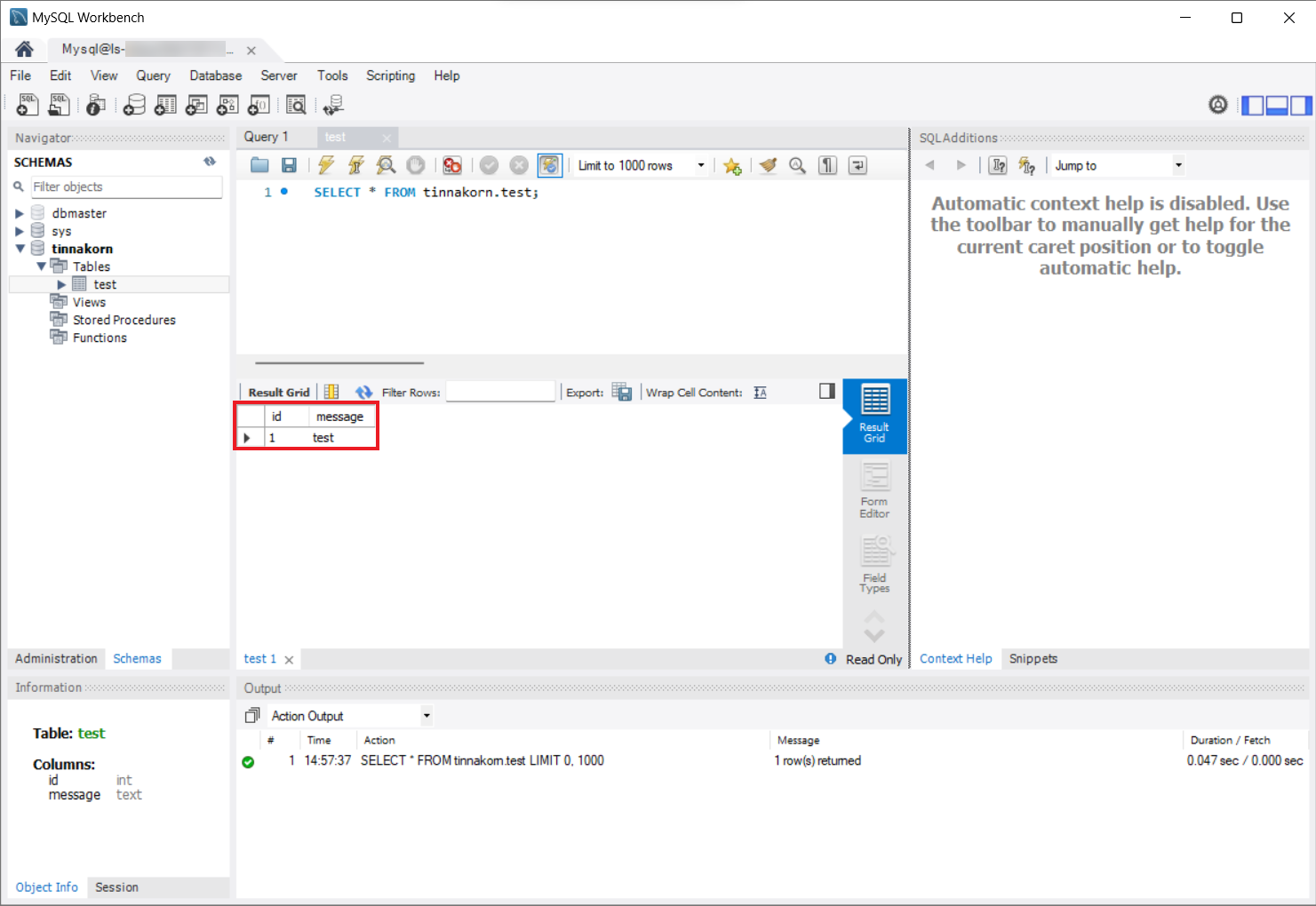Create a new stored procedure icon
This screenshot has width=1316, height=906.
tap(227, 105)
